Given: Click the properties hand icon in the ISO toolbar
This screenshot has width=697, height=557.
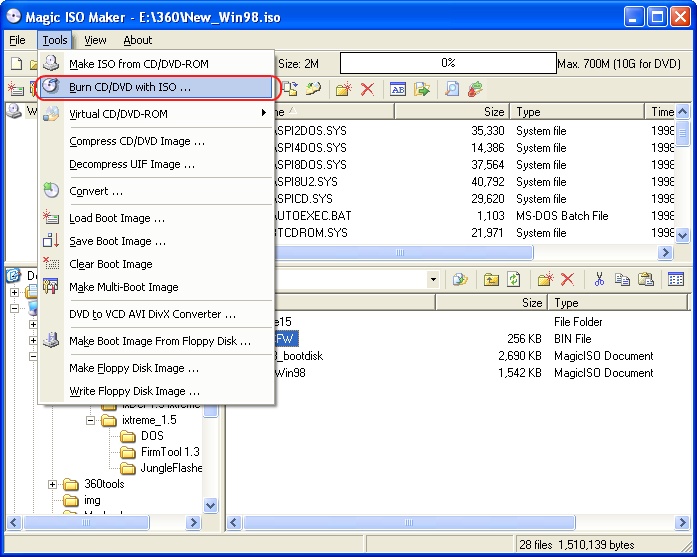Looking at the screenshot, I should click(313, 88).
